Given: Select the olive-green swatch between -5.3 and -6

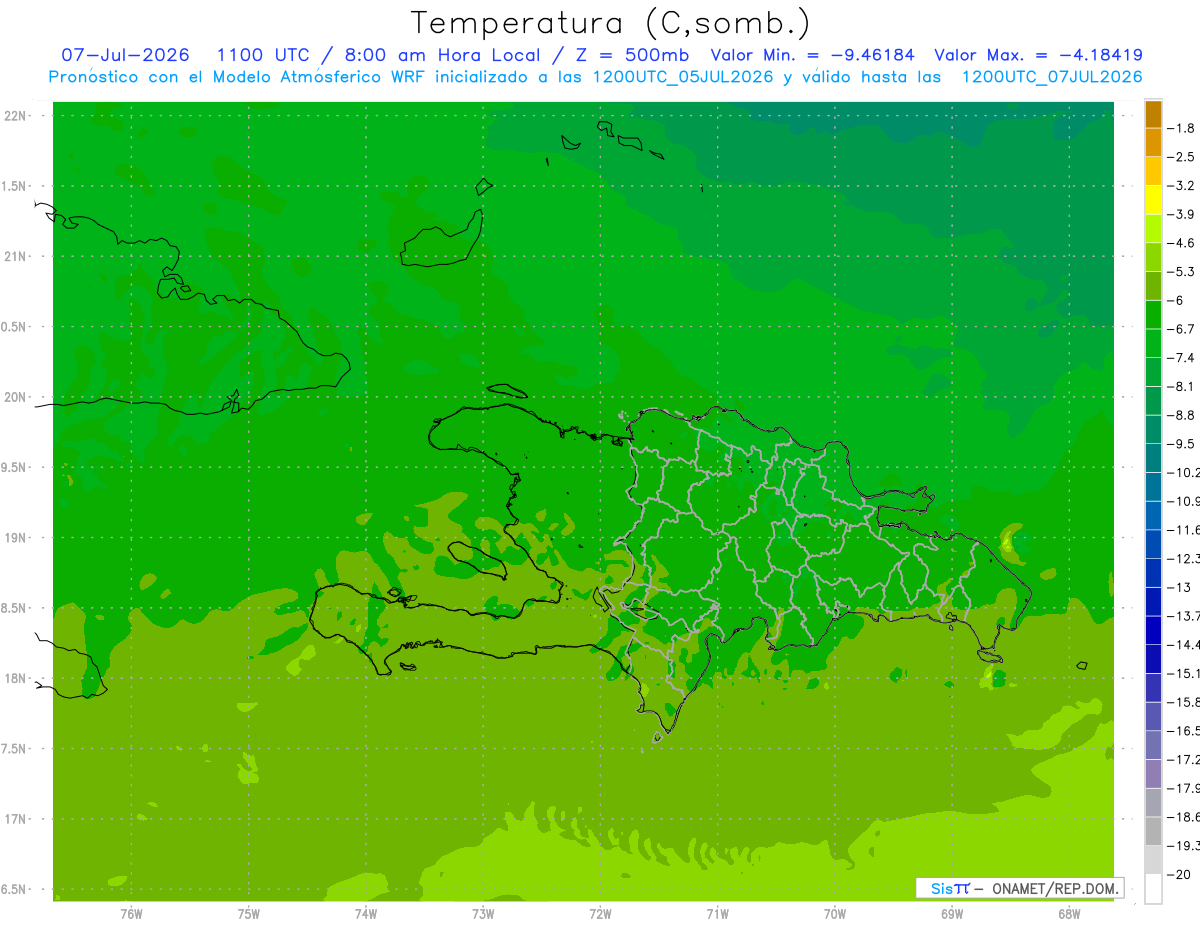Looking at the screenshot, I should coord(1153,286).
